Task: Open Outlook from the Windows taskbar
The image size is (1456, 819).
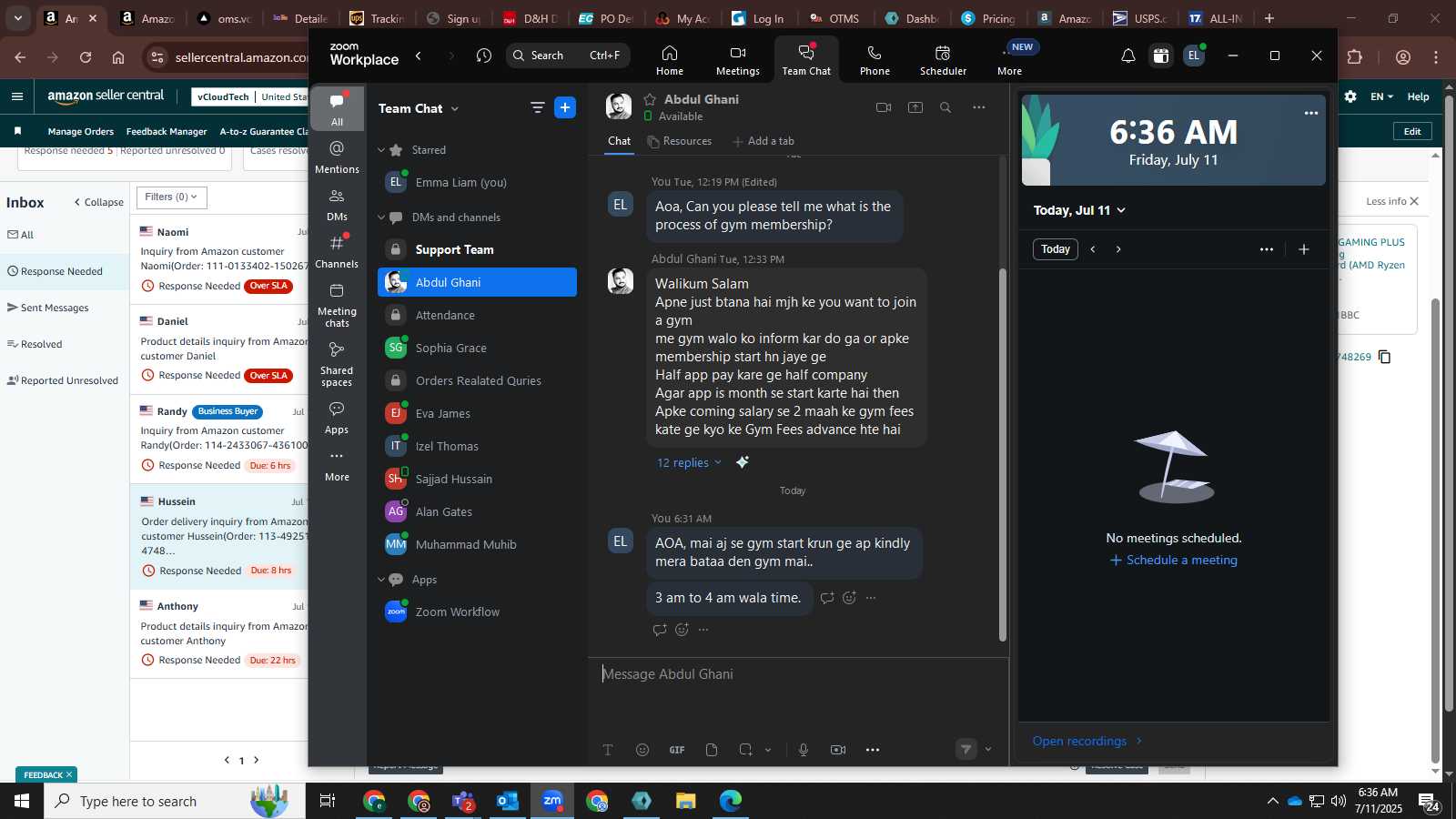Action: pos(508,801)
